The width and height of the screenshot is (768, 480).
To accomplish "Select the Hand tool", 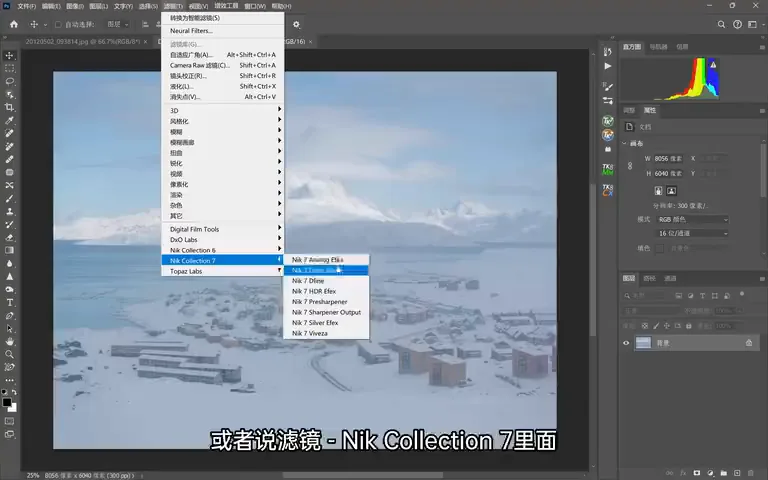I will 9,341.
